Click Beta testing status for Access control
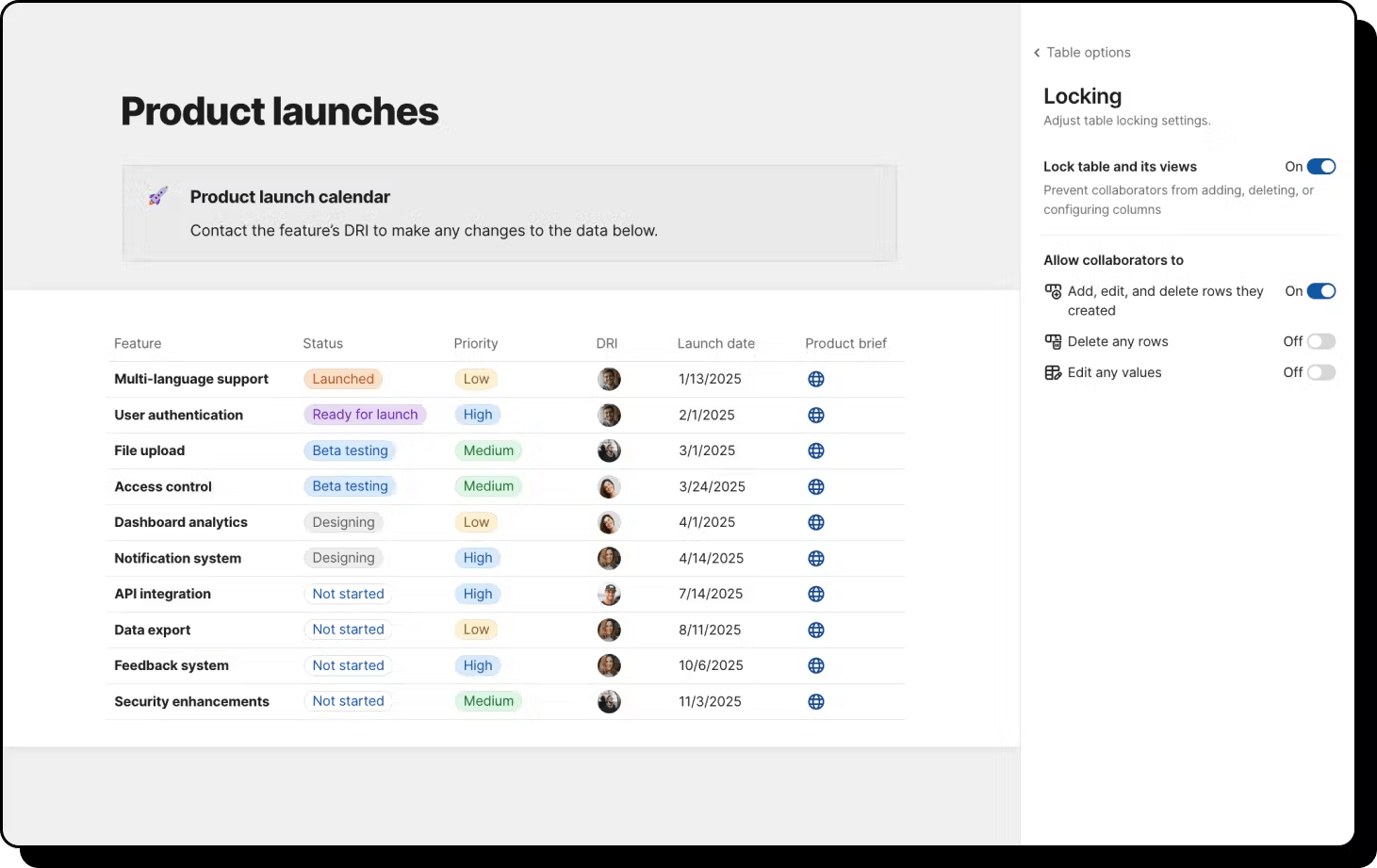Screen dimensions: 1377x868 click(350, 486)
